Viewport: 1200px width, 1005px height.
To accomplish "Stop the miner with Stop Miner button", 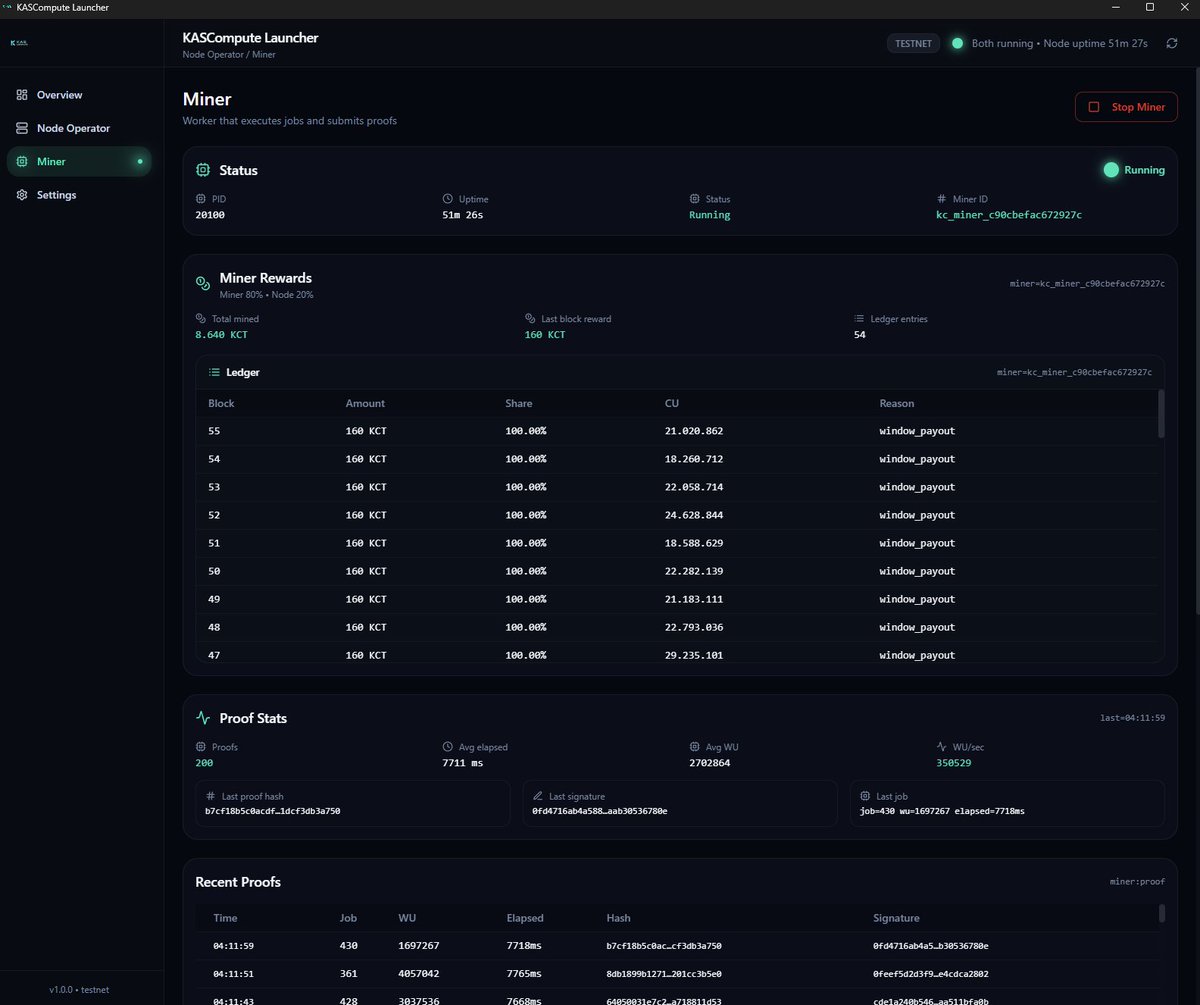I will coord(1126,107).
